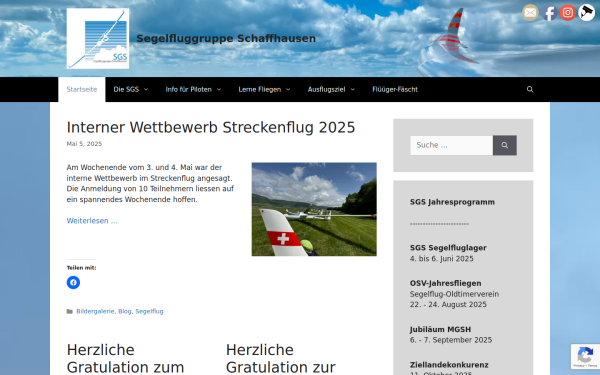
Task: Open the Blog category link
Action: [125, 311]
